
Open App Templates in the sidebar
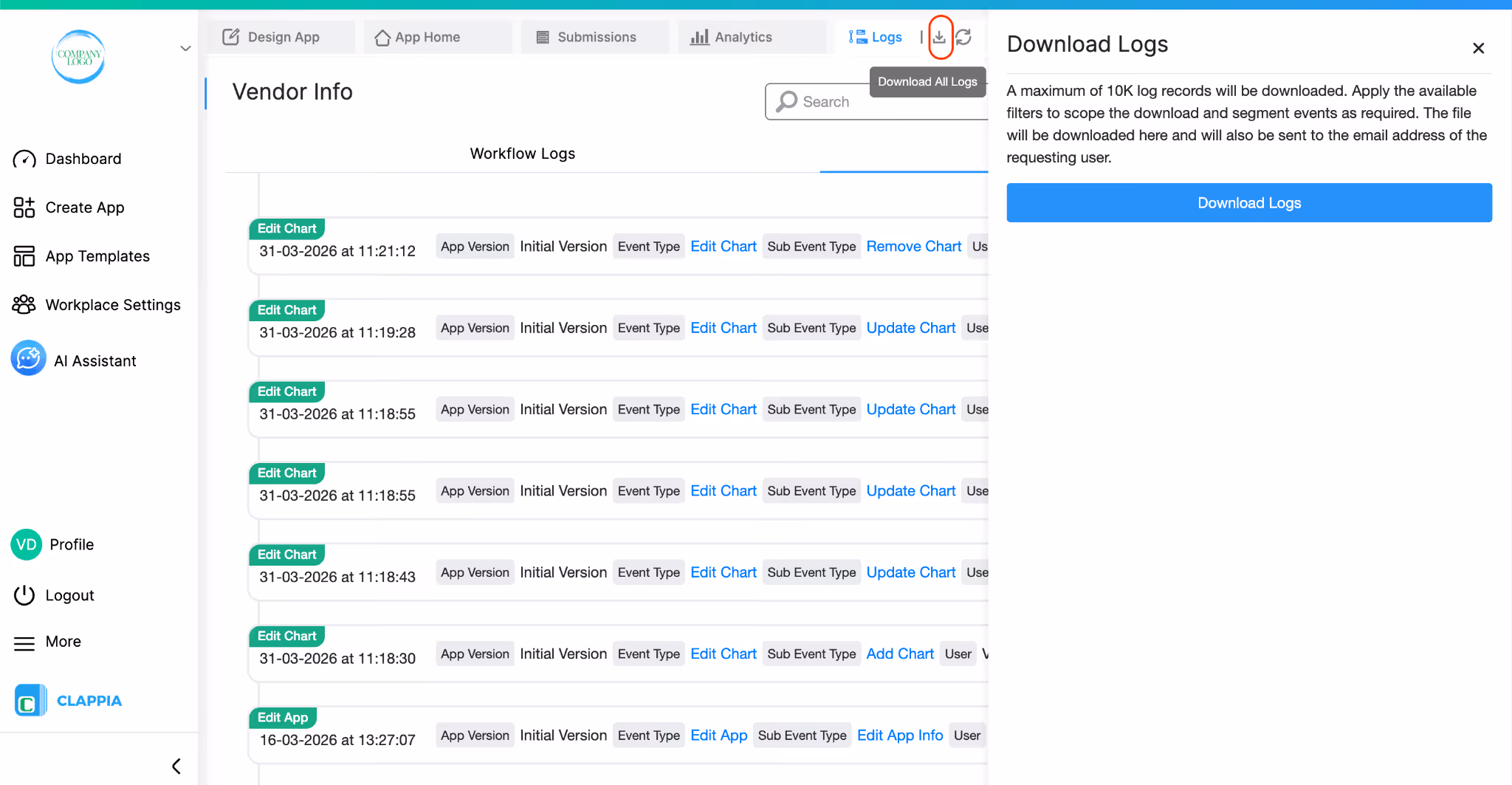point(97,256)
